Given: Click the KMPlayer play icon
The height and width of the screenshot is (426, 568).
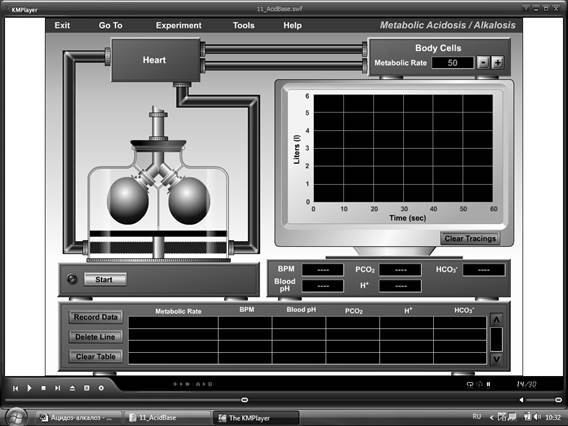Looking at the screenshot, I should click(29, 388).
